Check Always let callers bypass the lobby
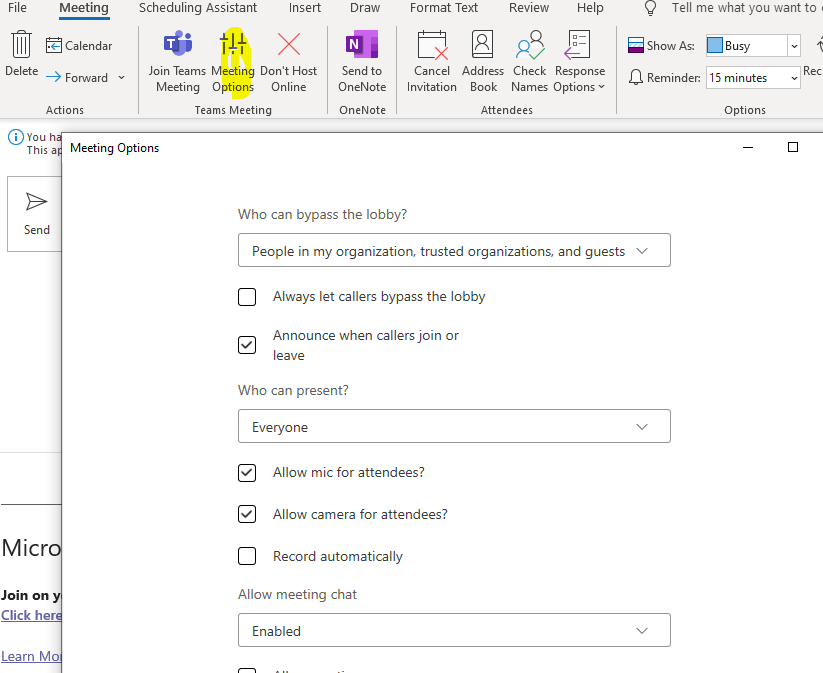823x673 pixels. 247,297
